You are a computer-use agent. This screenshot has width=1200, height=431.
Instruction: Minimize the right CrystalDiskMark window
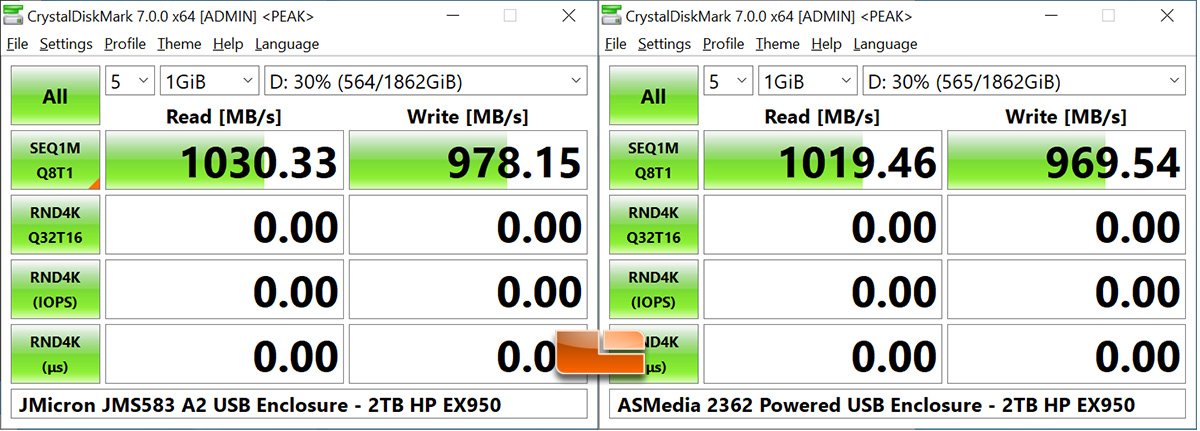click(1050, 16)
